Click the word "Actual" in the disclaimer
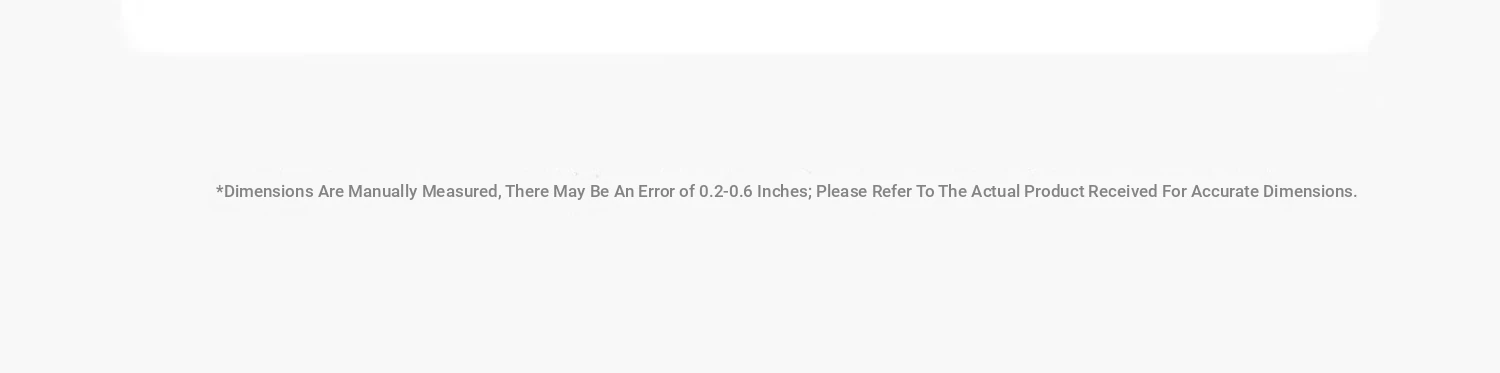This screenshot has height=373, width=1500. pos(995,191)
